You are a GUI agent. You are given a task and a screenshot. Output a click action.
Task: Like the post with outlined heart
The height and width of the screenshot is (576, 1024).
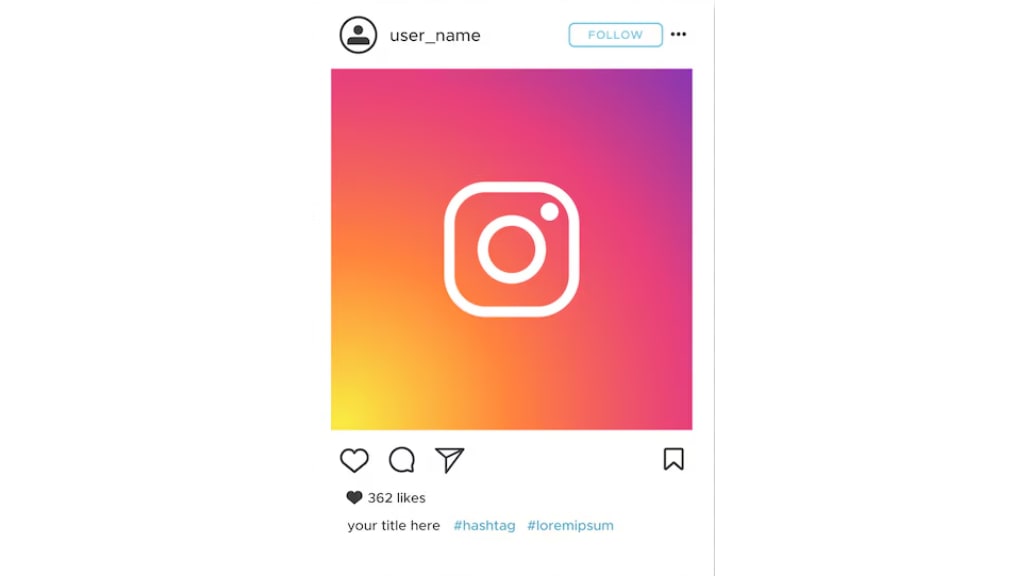(354, 460)
